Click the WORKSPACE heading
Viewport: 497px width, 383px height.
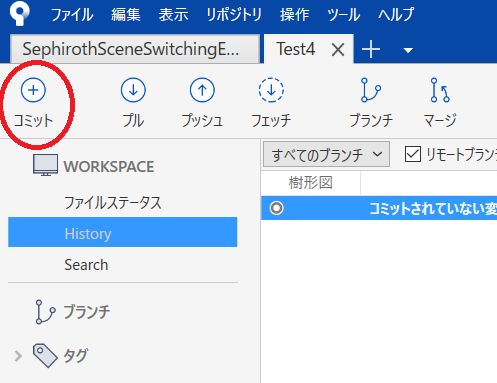[x=109, y=166]
